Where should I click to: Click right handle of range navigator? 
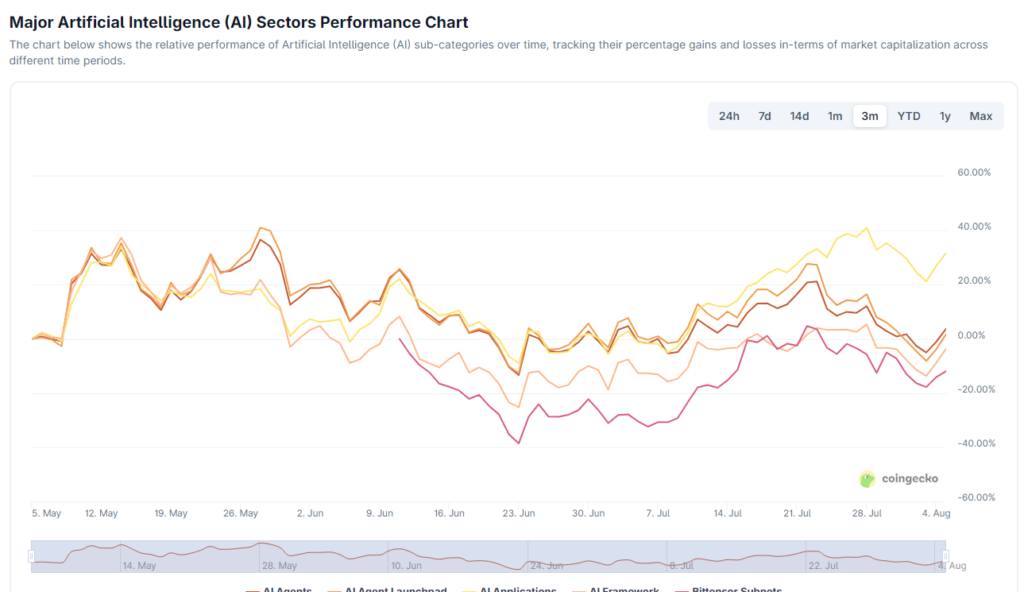tap(945, 555)
